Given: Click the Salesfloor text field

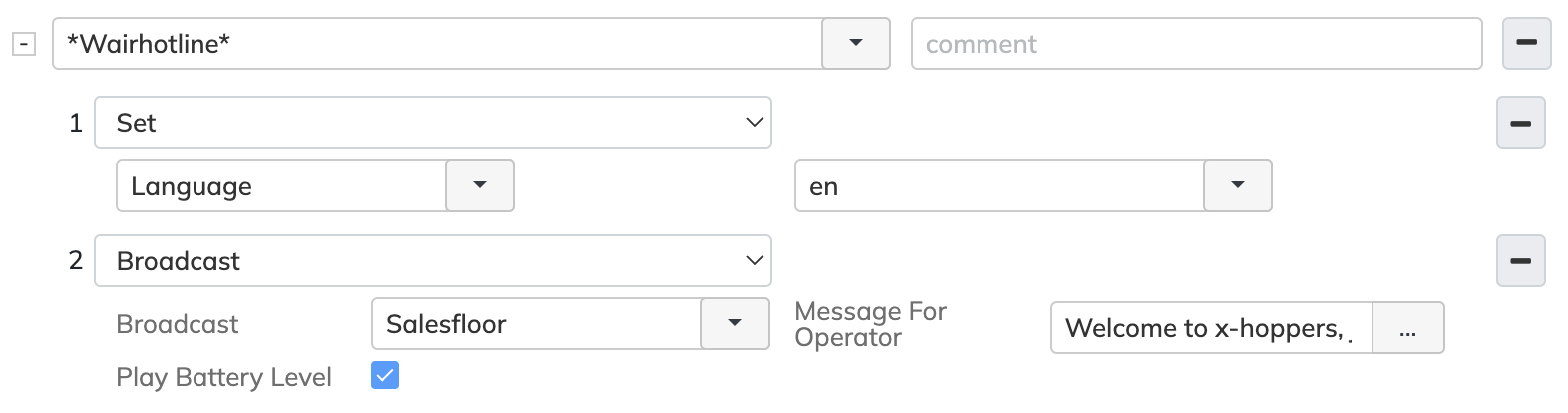Looking at the screenshot, I should tap(536, 324).
